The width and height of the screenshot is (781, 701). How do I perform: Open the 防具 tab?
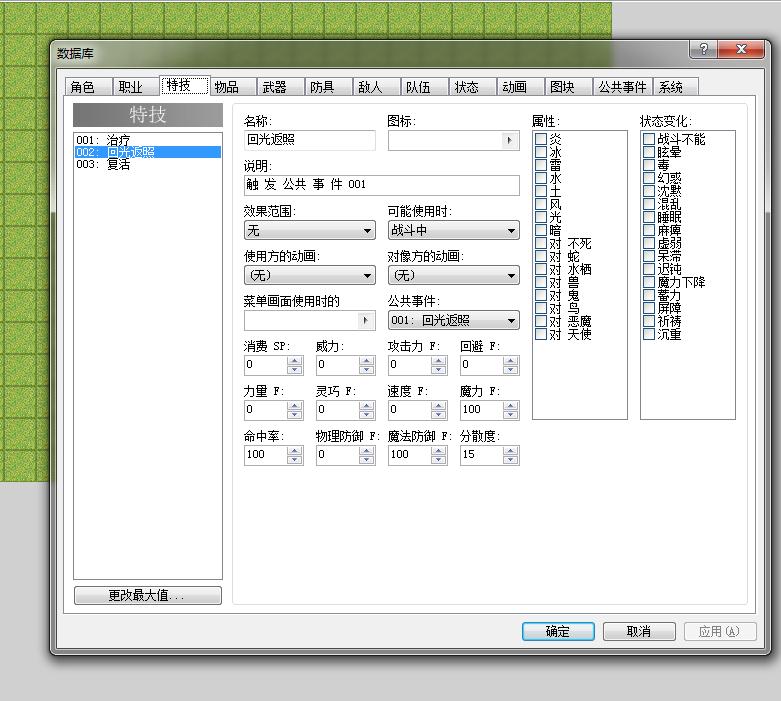[328, 87]
